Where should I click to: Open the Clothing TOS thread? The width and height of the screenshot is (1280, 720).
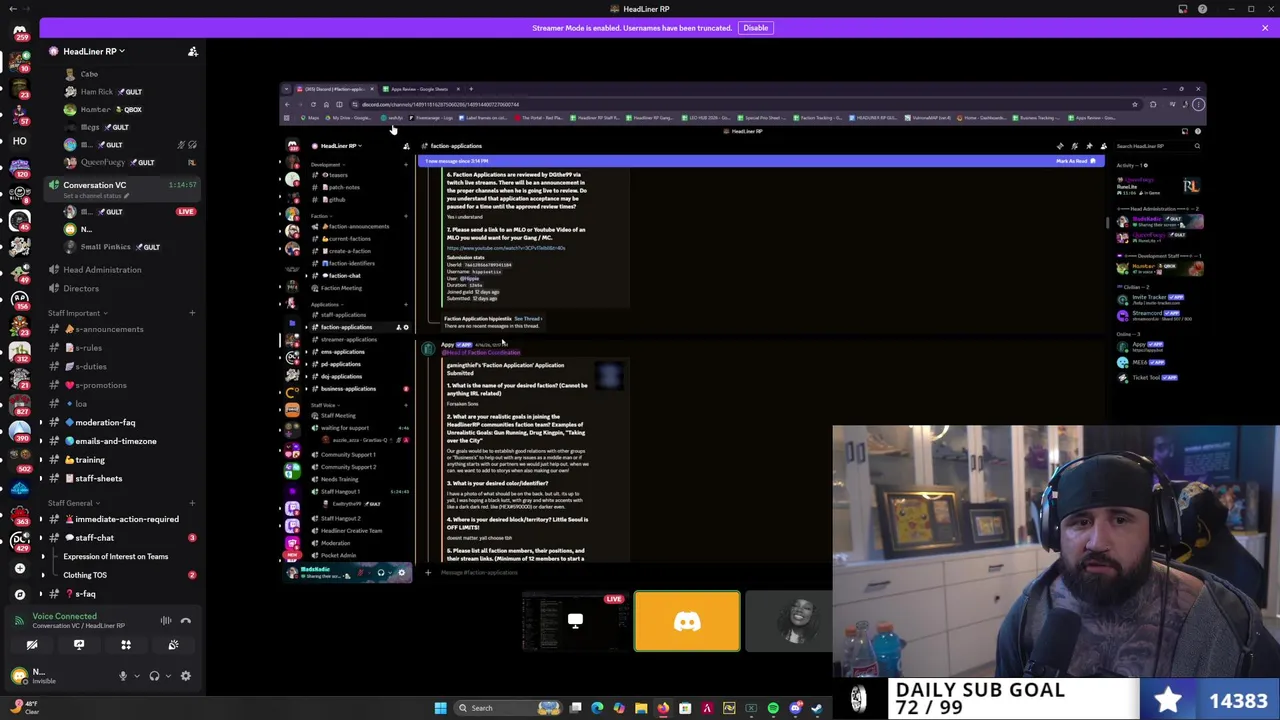85,575
